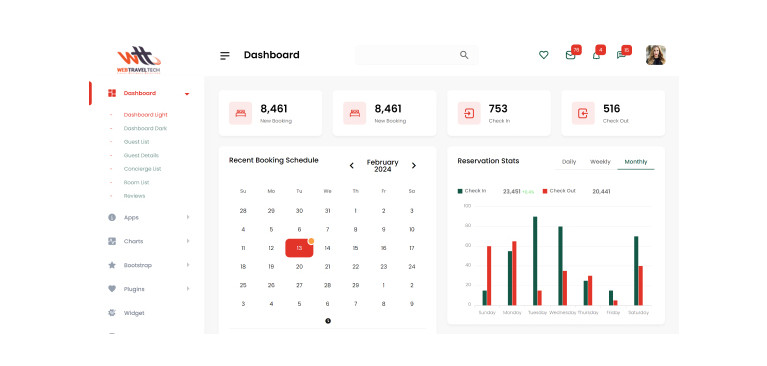This screenshot has height=366, width=767.
Task: Open the bell notifications icon
Action: coord(596,55)
